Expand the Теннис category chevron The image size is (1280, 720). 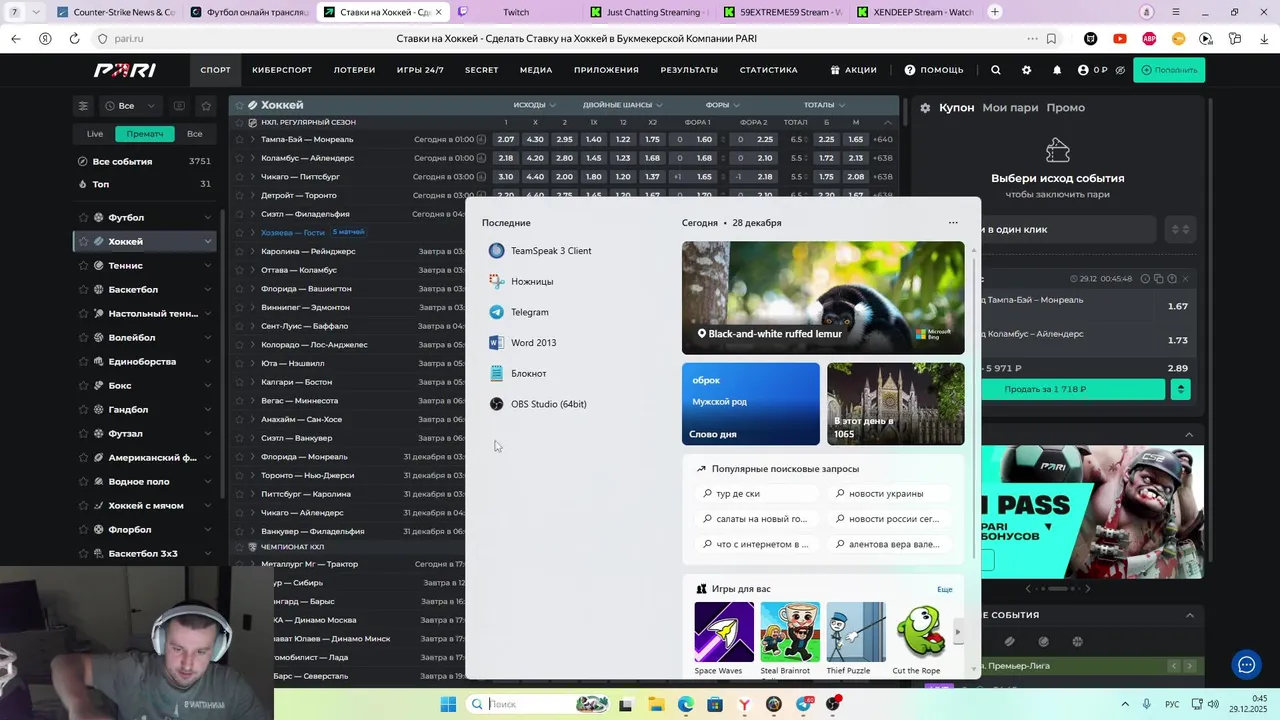click(x=208, y=265)
